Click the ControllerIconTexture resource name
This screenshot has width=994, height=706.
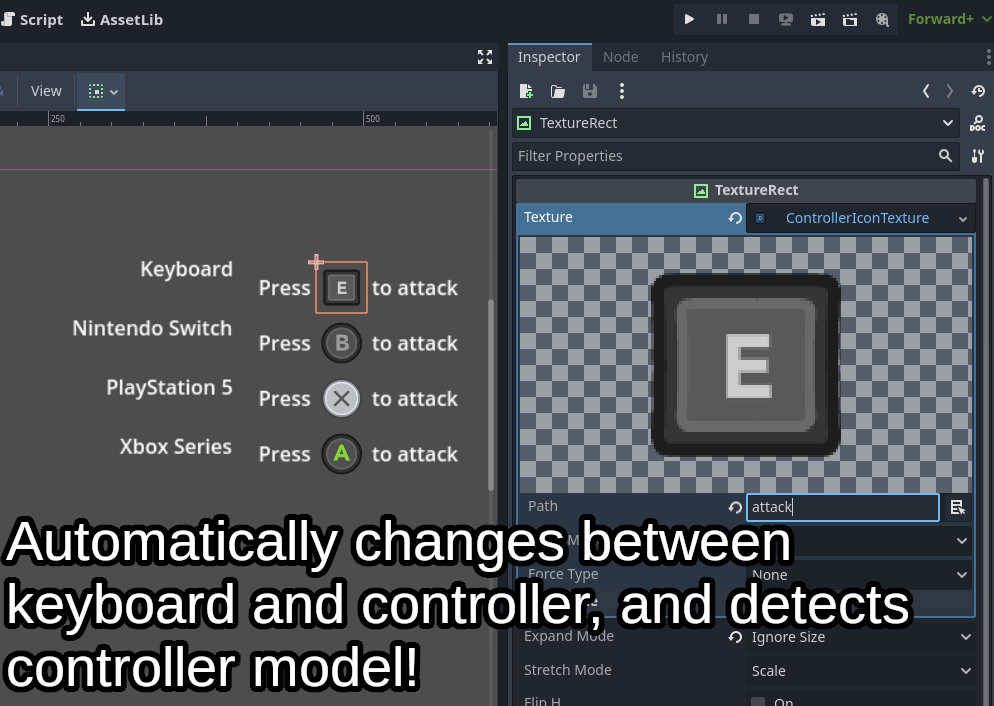[857, 218]
